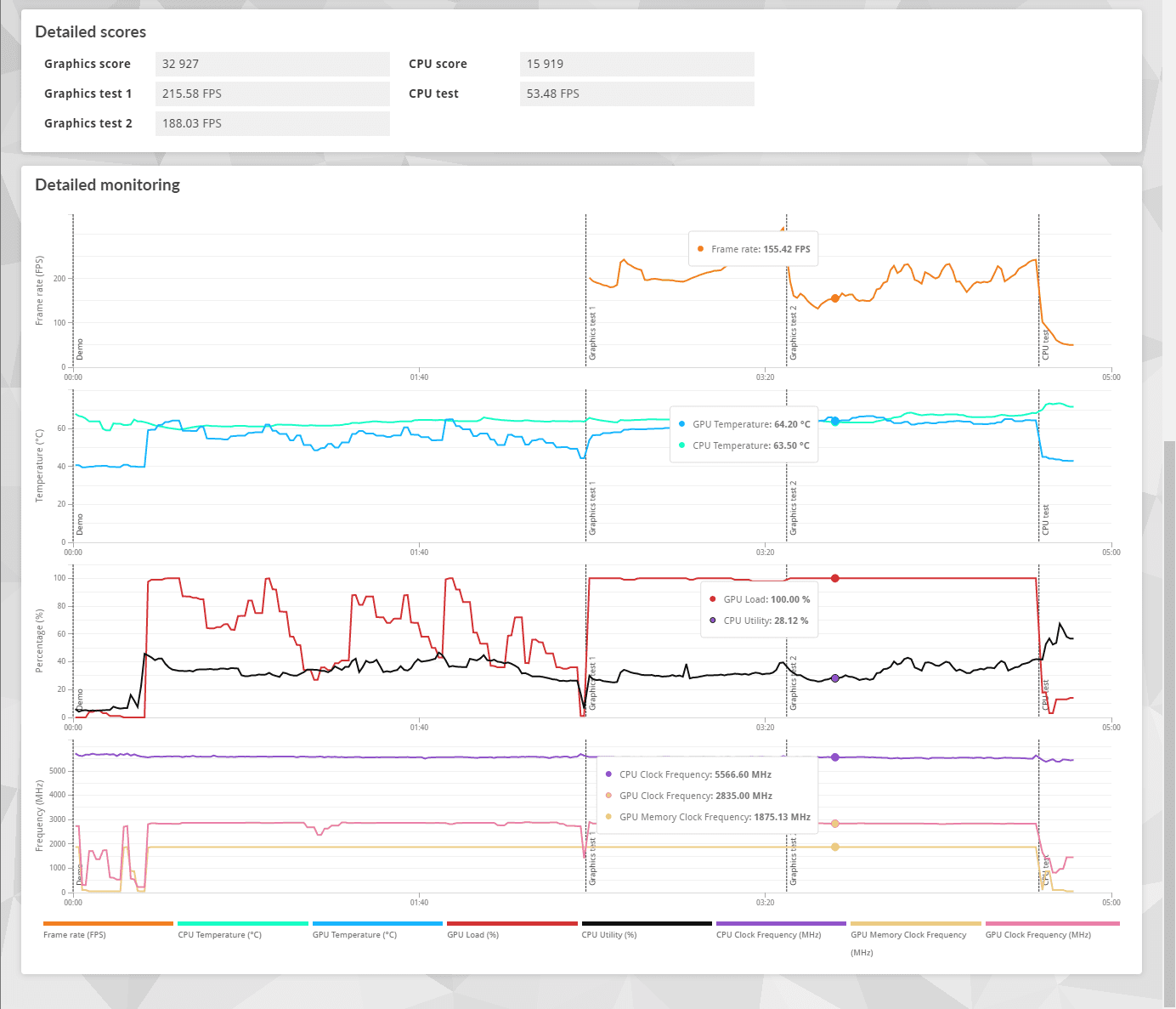Click the CPU Utility data point on percentage chart
This screenshot has height=1009, width=1176.
[x=835, y=678]
